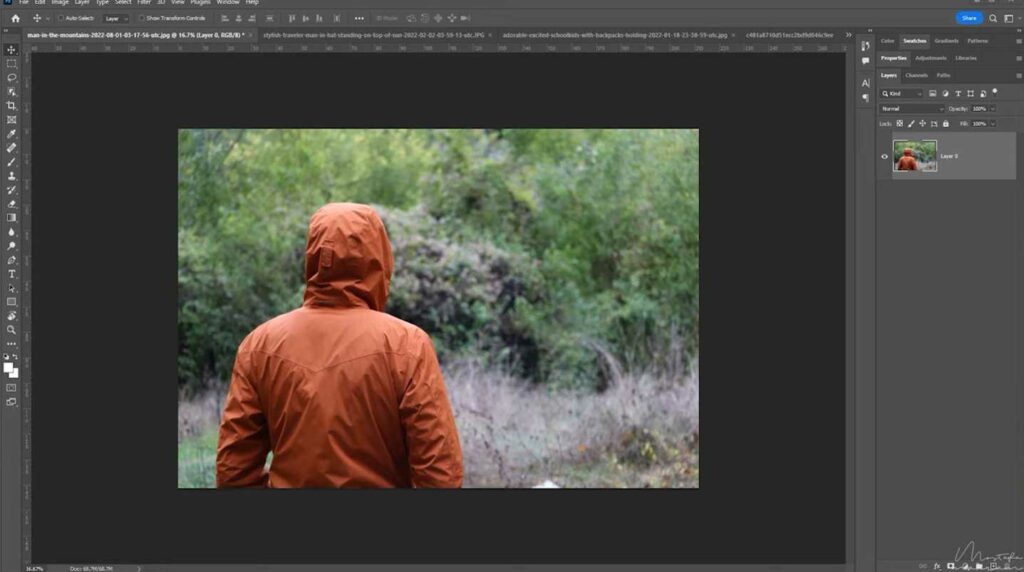Select the Object Selection tool
The height and width of the screenshot is (572, 1024).
pyautogui.click(x=11, y=91)
